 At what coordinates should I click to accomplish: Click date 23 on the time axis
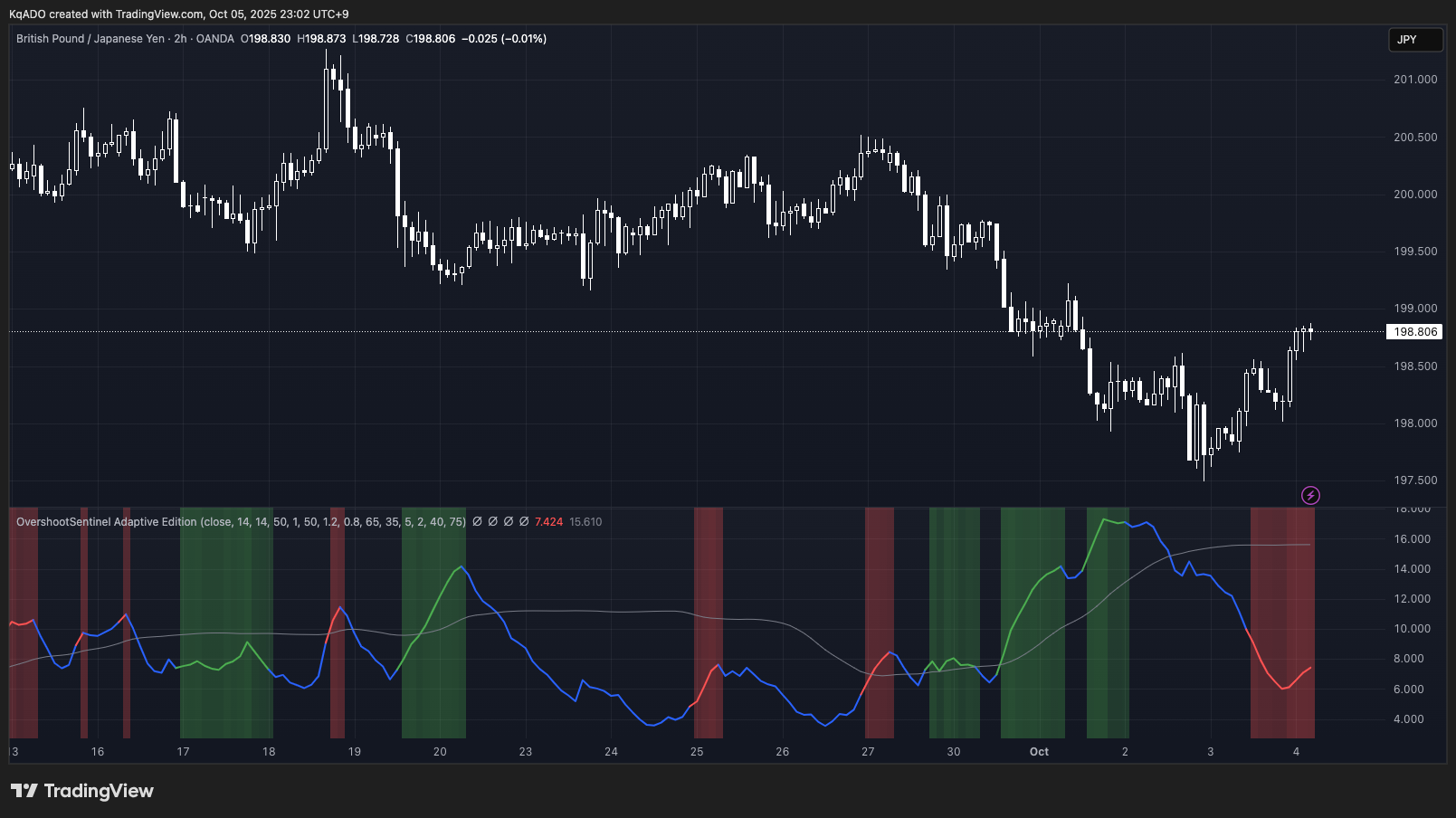pos(526,752)
